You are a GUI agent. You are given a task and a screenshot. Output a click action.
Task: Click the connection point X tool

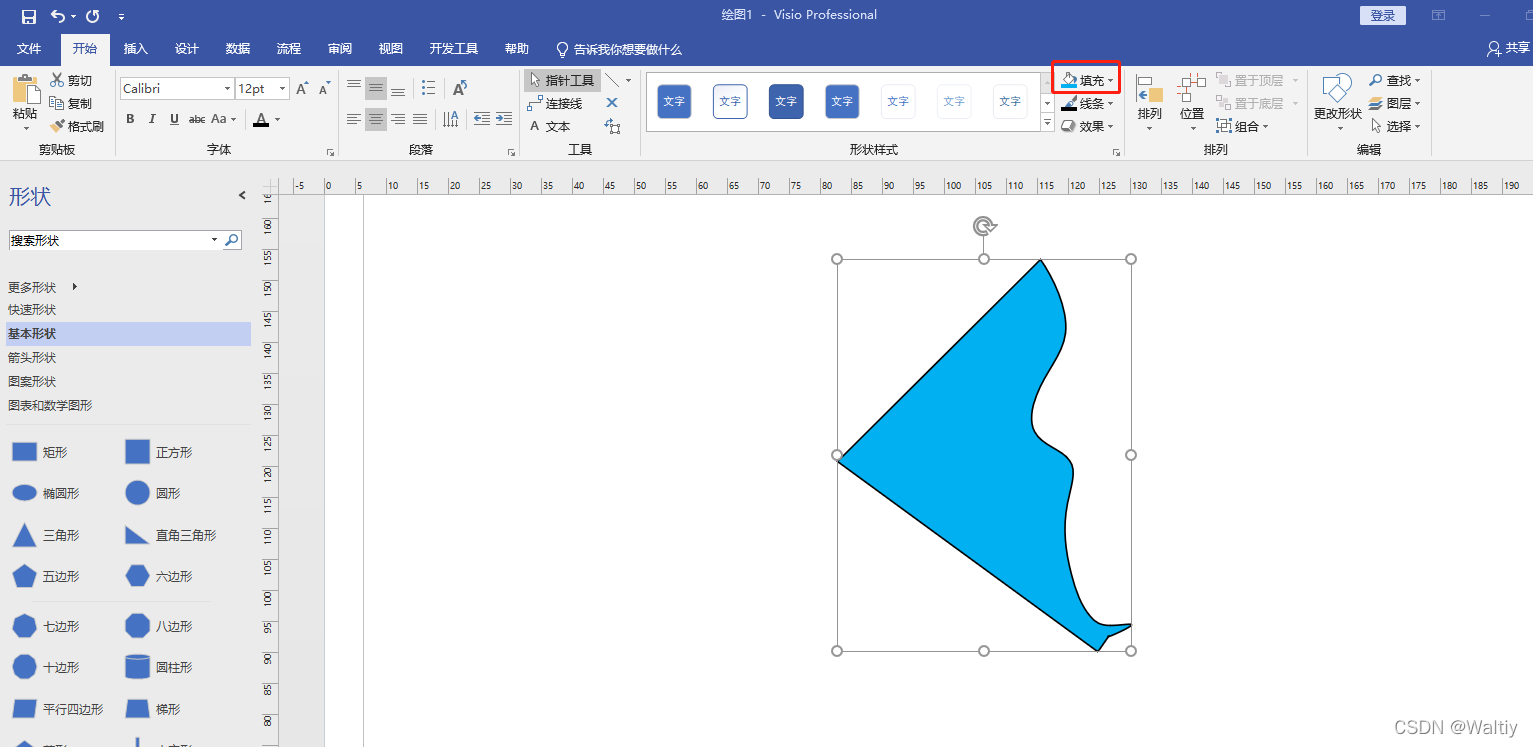point(612,103)
